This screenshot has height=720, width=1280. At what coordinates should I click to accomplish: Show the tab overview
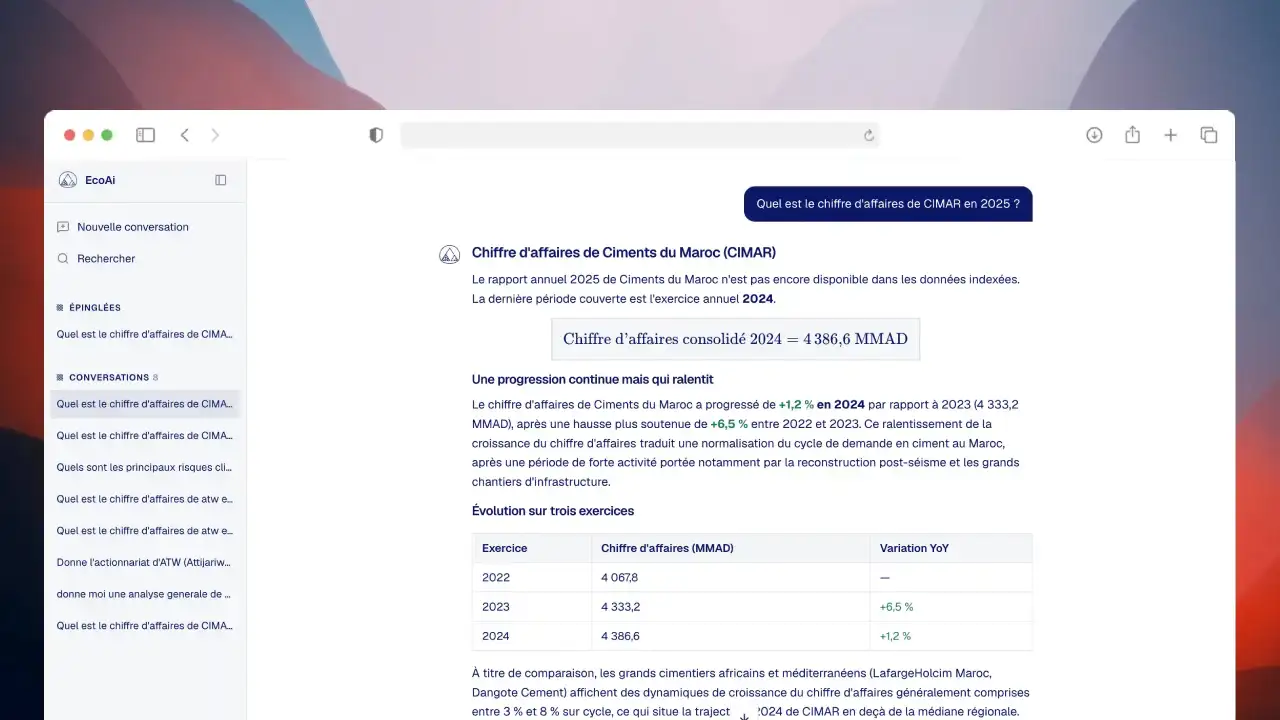pyautogui.click(x=1208, y=135)
